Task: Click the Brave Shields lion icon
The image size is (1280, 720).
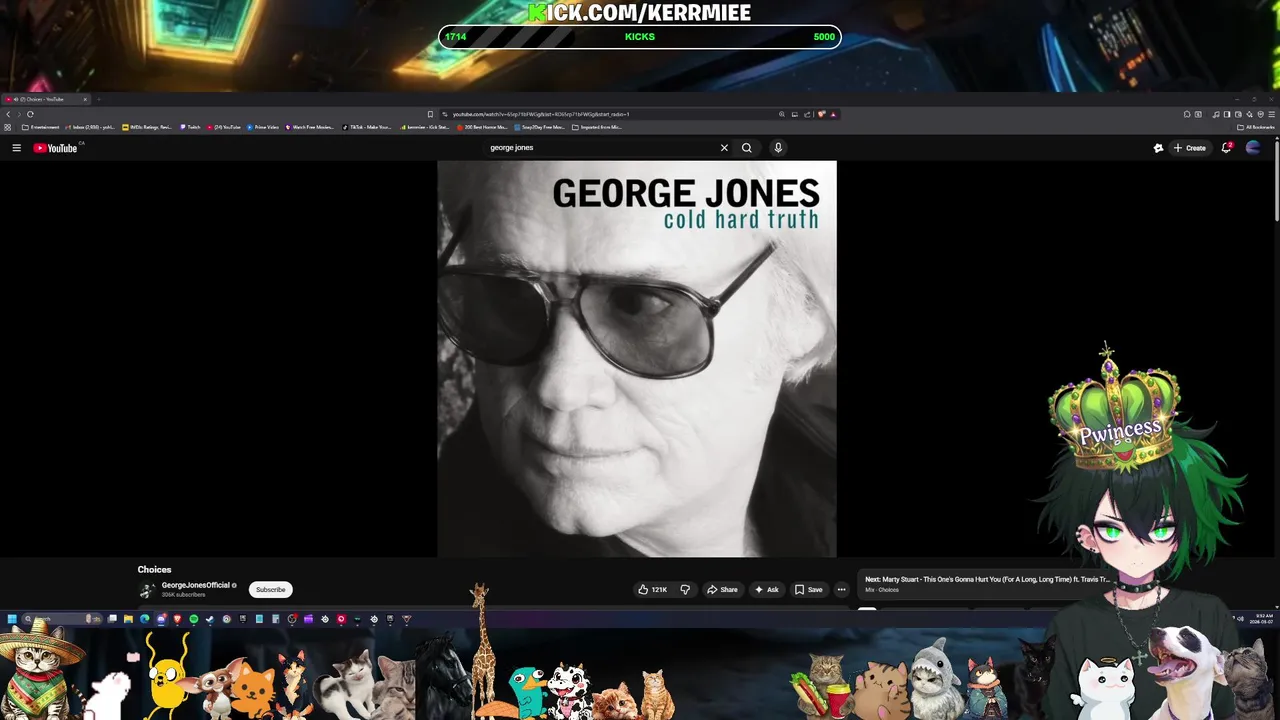Action: [822, 114]
